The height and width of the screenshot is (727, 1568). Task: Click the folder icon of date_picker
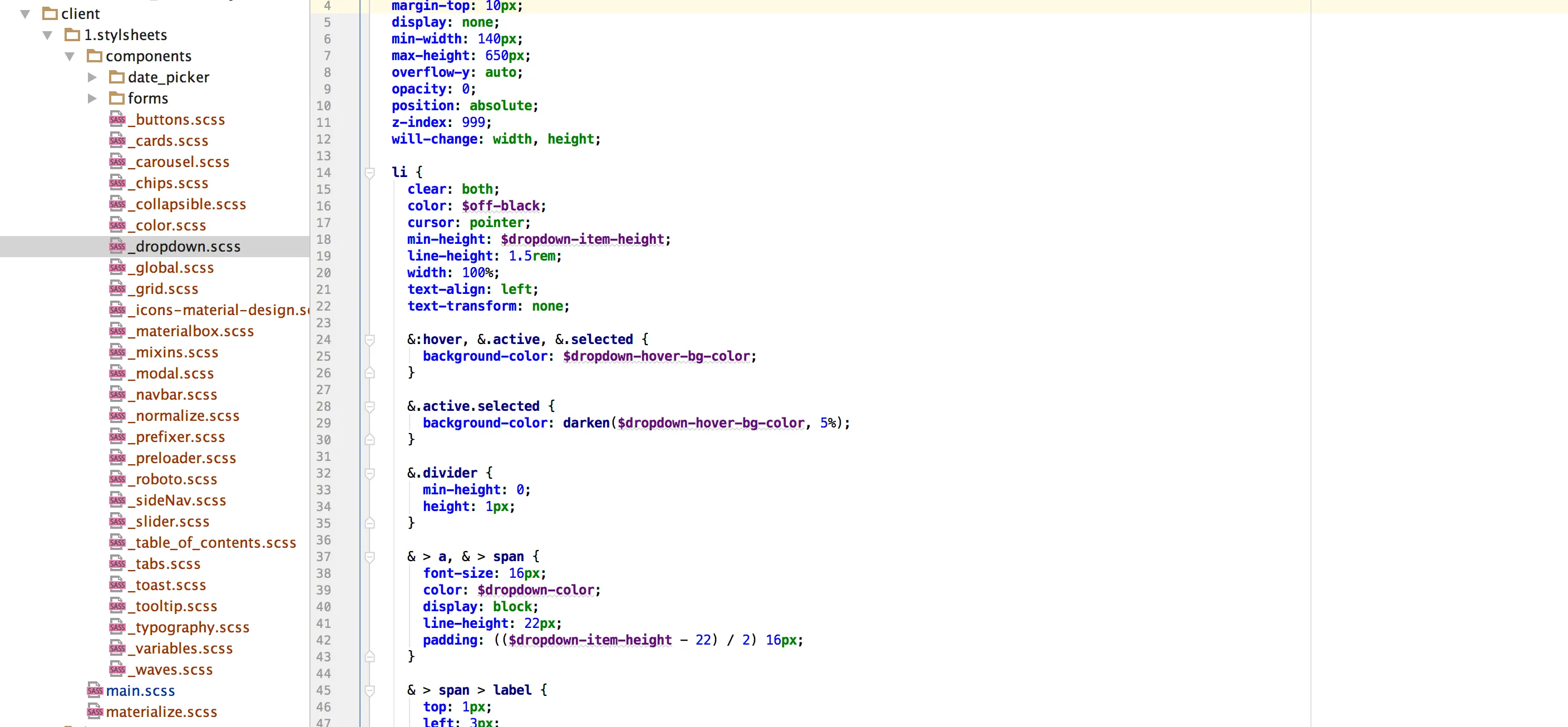point(116,77)
